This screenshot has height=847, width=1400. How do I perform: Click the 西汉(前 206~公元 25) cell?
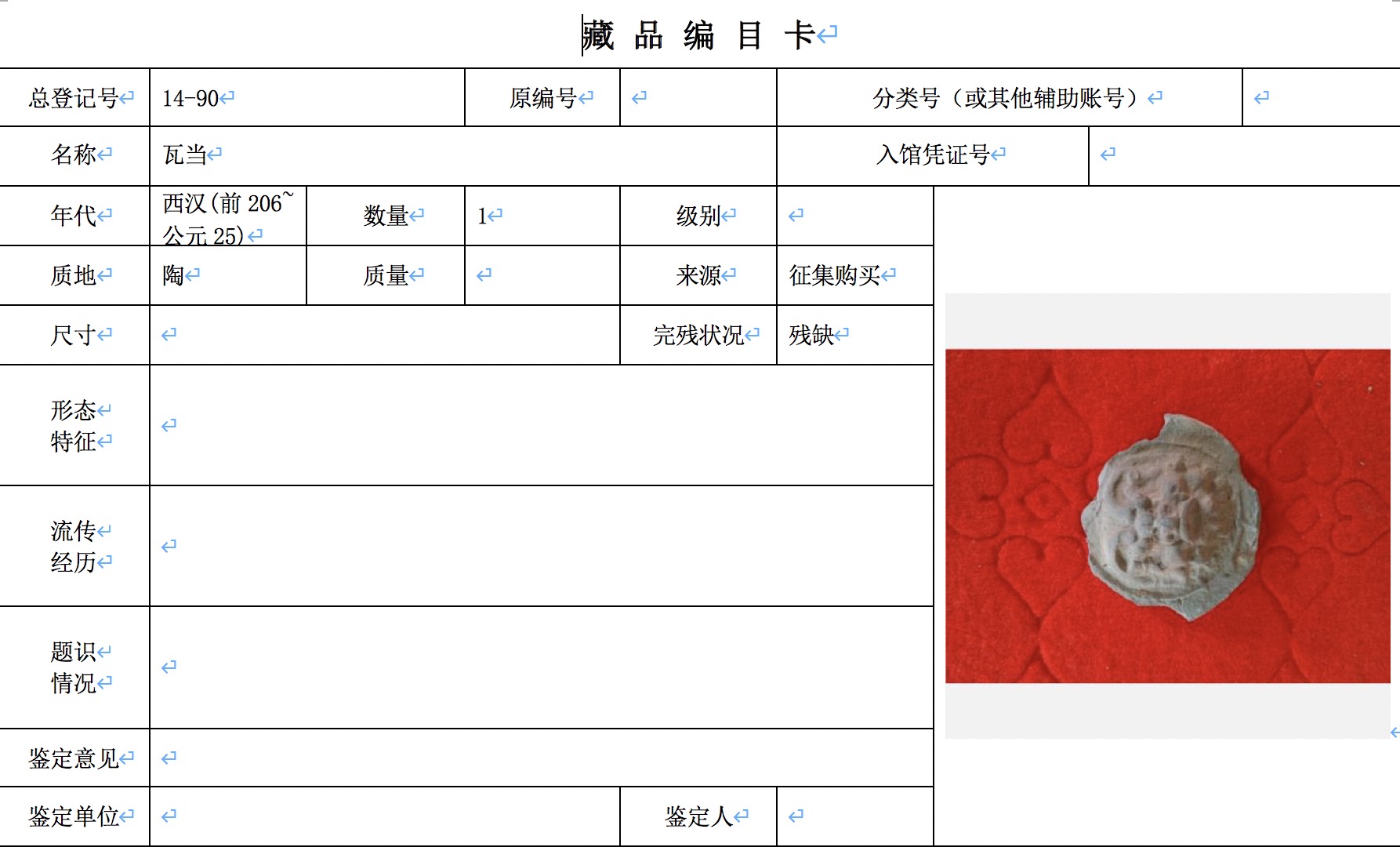[x=228, y=216]
